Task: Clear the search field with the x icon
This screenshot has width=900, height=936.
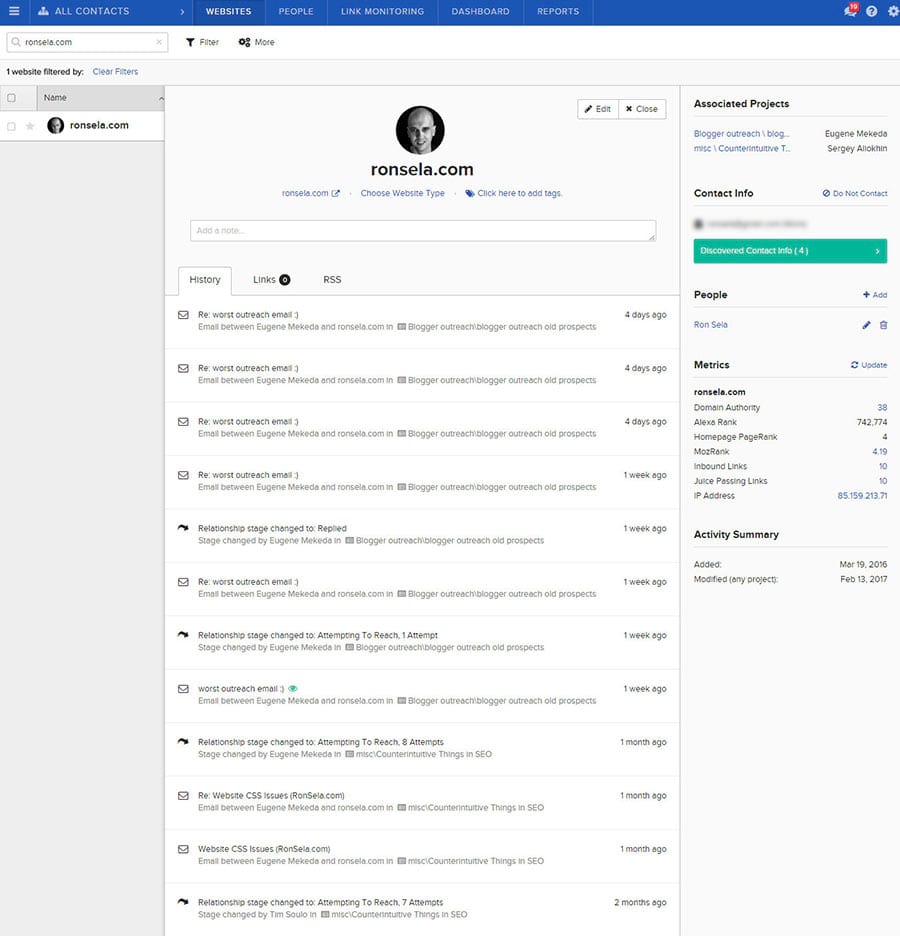Action: click(x=159, y=42)
